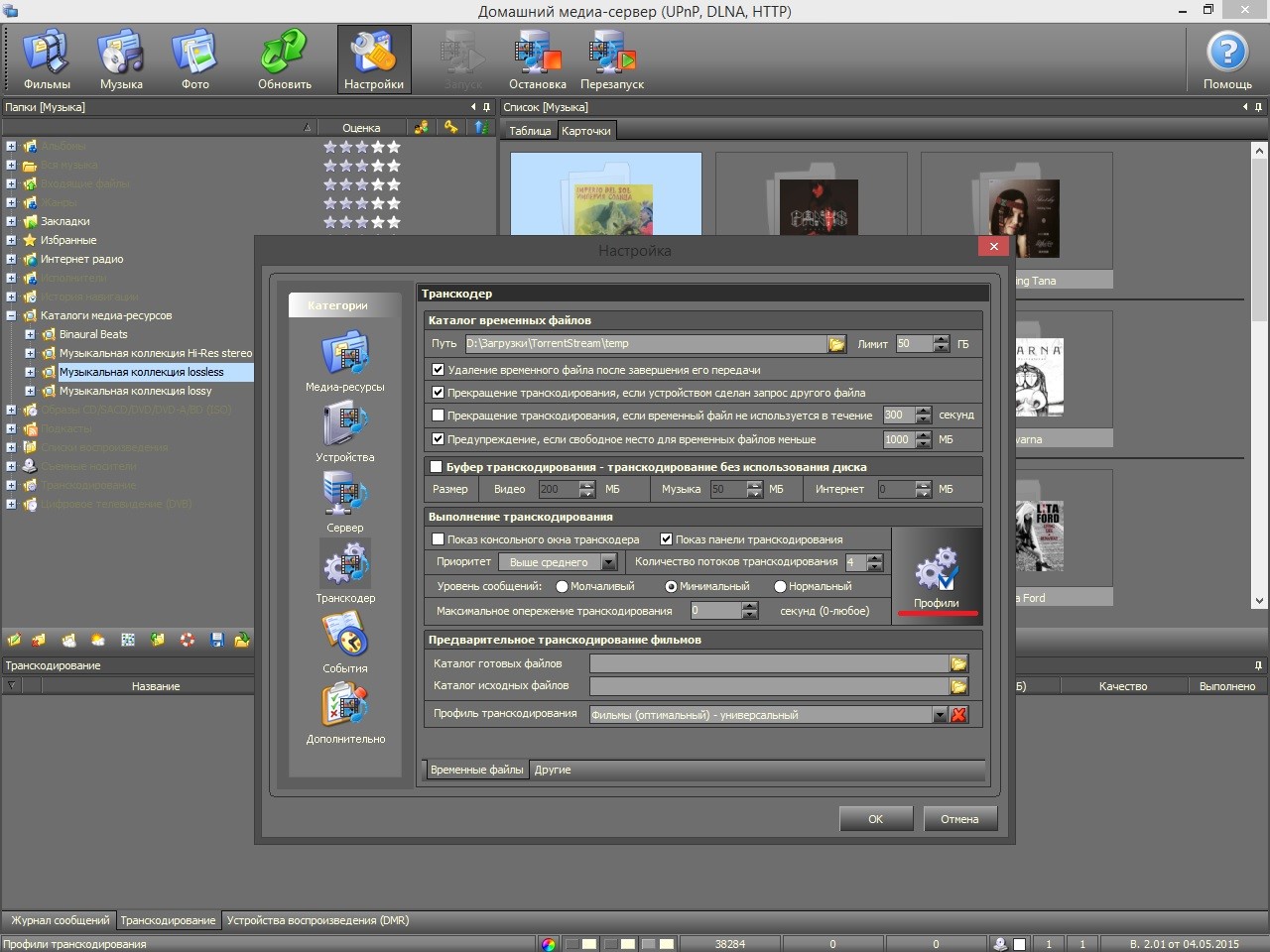Click the Отмена button
This screenshot has width=1270, height=952.
tap(959, 819)
